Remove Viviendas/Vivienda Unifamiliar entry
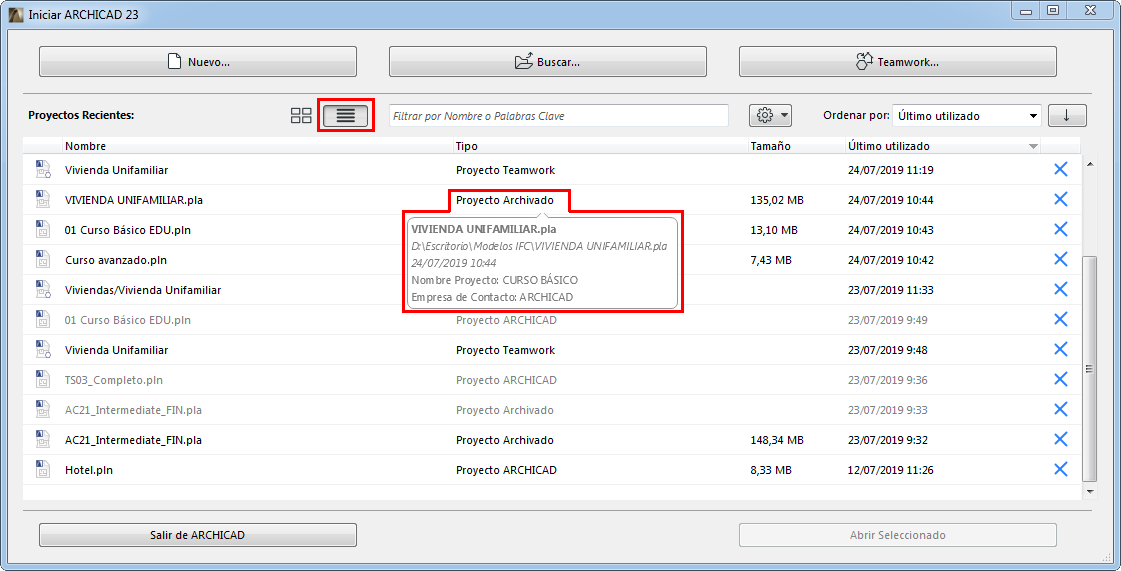1121x571 pixels. coord(1060,289)
